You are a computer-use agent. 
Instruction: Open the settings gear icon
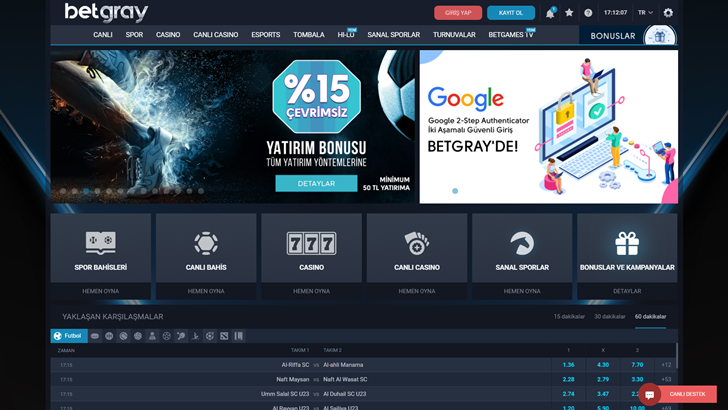pos(668,13)
